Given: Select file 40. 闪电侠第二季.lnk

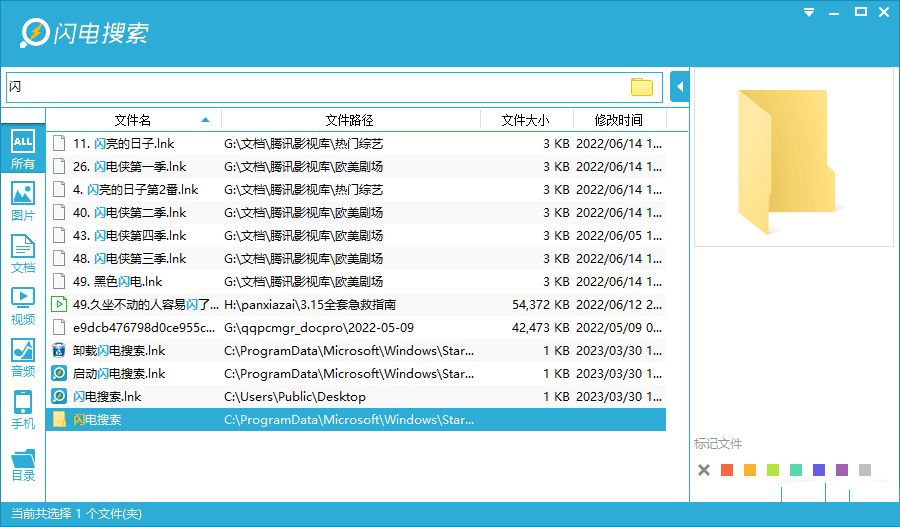Looking at the screenshot, I should pos(356,212).
